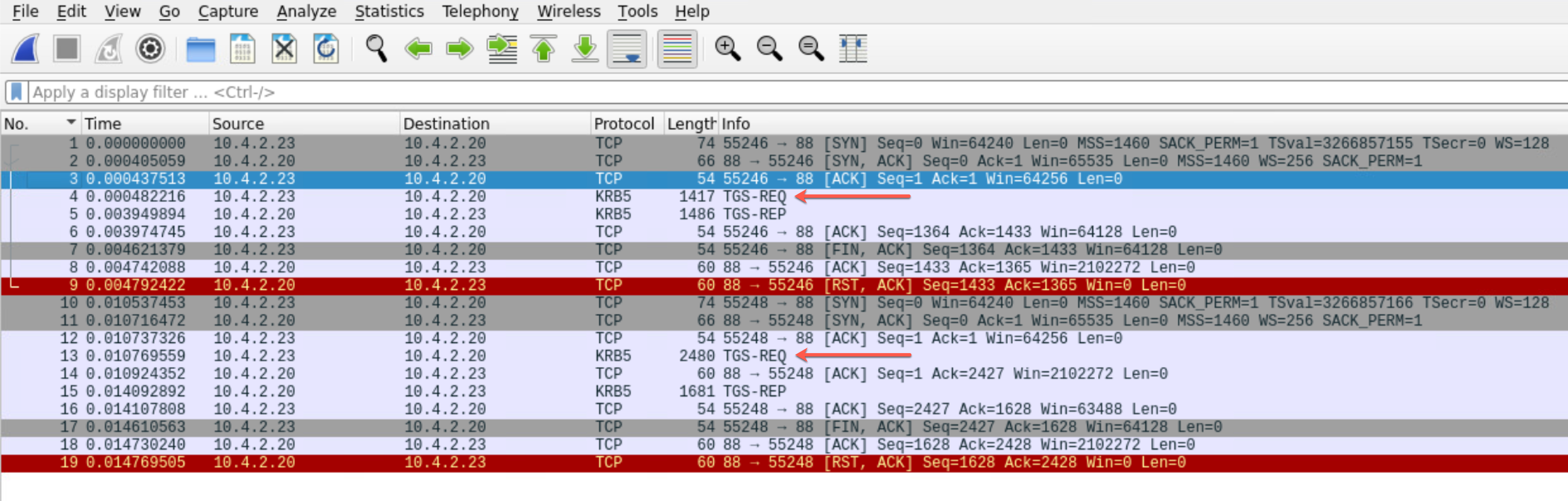Start capture with the shark fin icon
This screenshot has height=501, width=1568.
tap(26, 48)
